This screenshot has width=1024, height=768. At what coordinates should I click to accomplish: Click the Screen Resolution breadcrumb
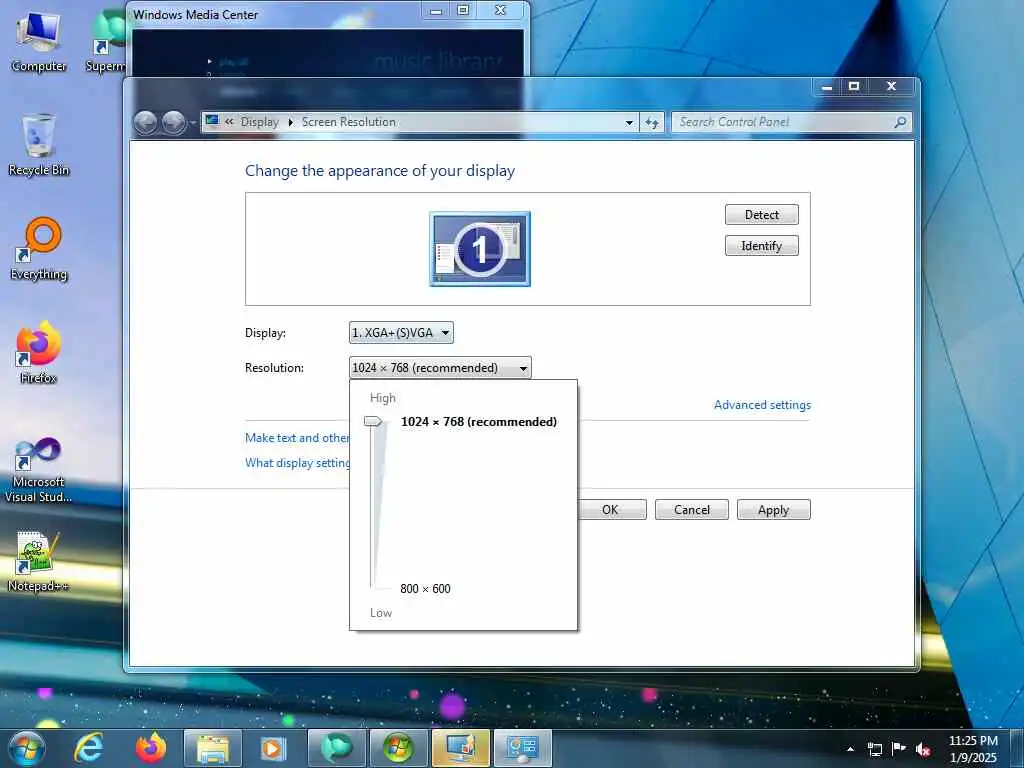349,122
